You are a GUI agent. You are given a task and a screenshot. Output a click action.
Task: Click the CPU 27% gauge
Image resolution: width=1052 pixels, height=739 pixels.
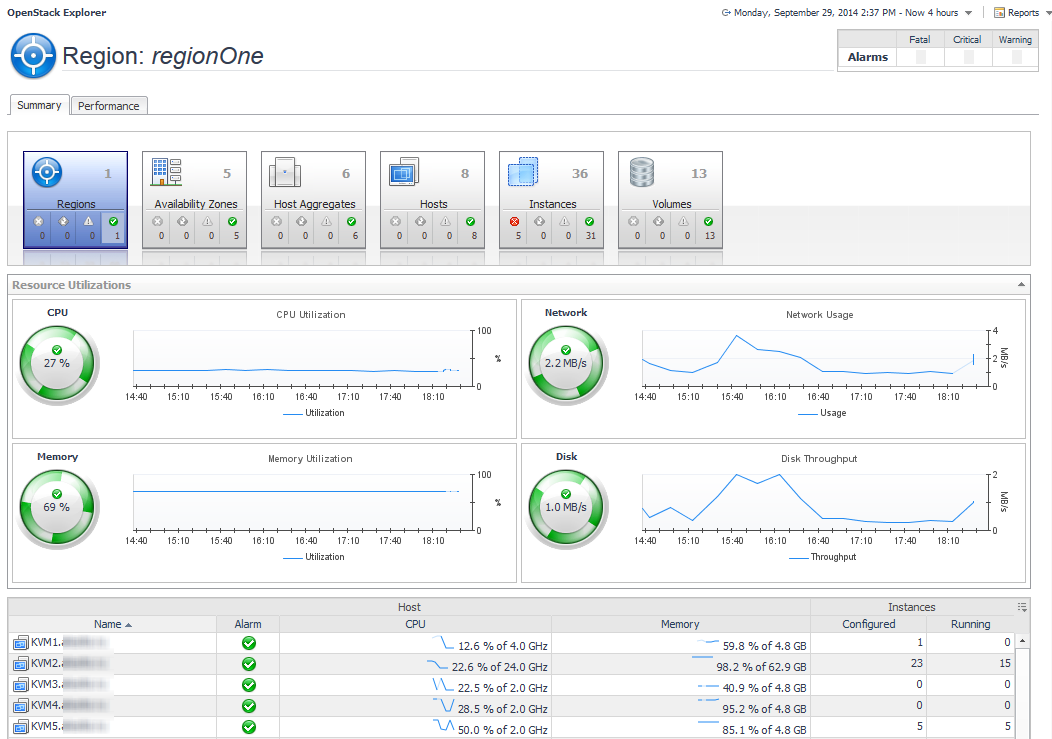click(x=57, y=363)
